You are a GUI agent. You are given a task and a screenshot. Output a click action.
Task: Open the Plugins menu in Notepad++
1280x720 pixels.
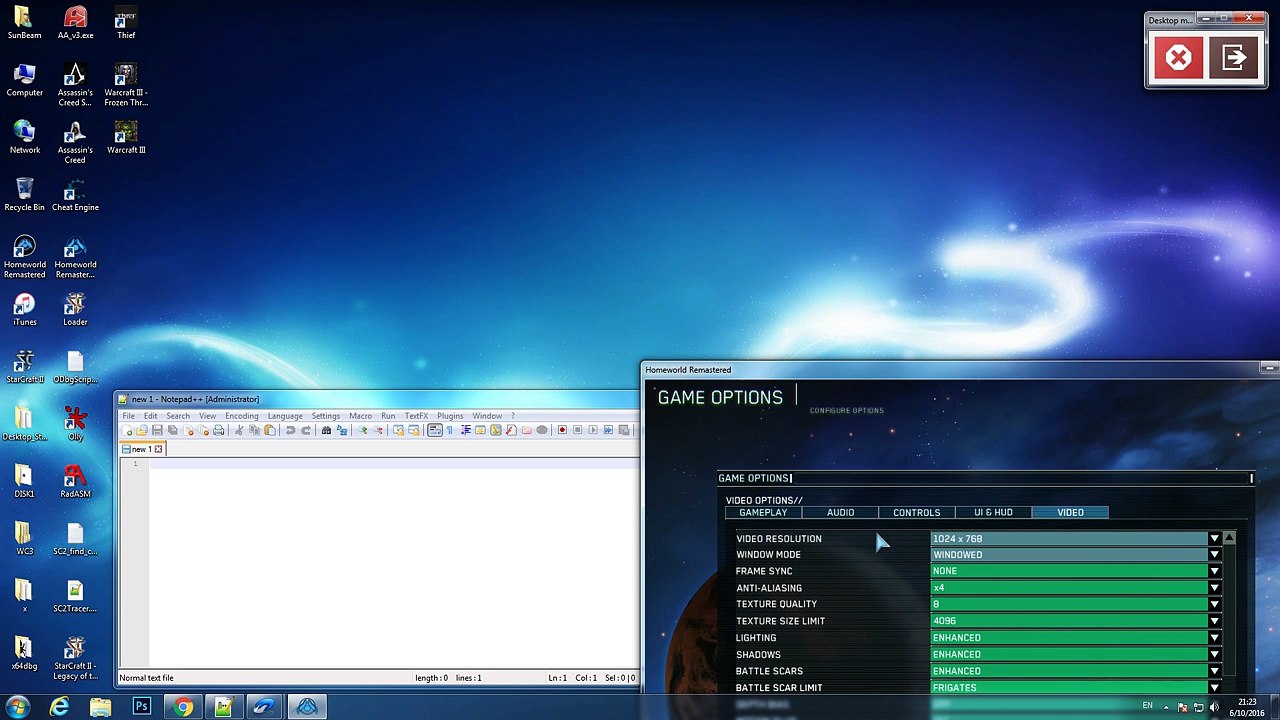(450, 416)
